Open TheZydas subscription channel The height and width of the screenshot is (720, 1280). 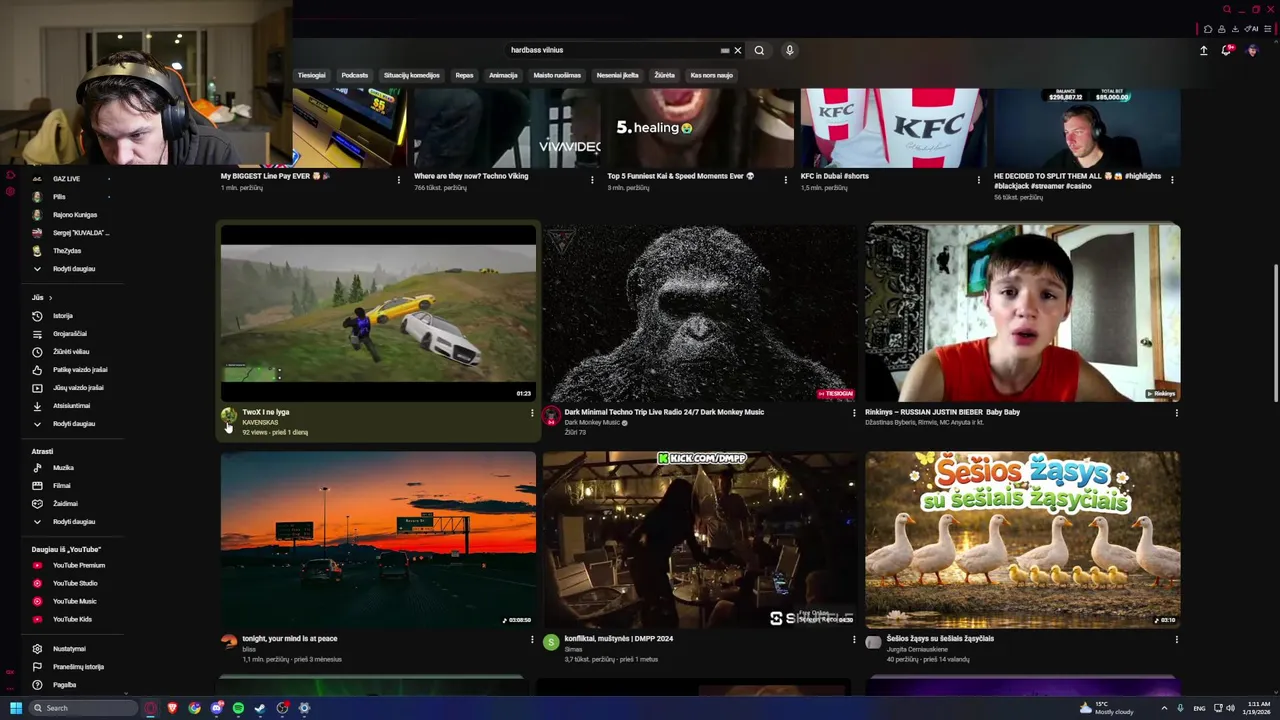(x=67, y=251)
